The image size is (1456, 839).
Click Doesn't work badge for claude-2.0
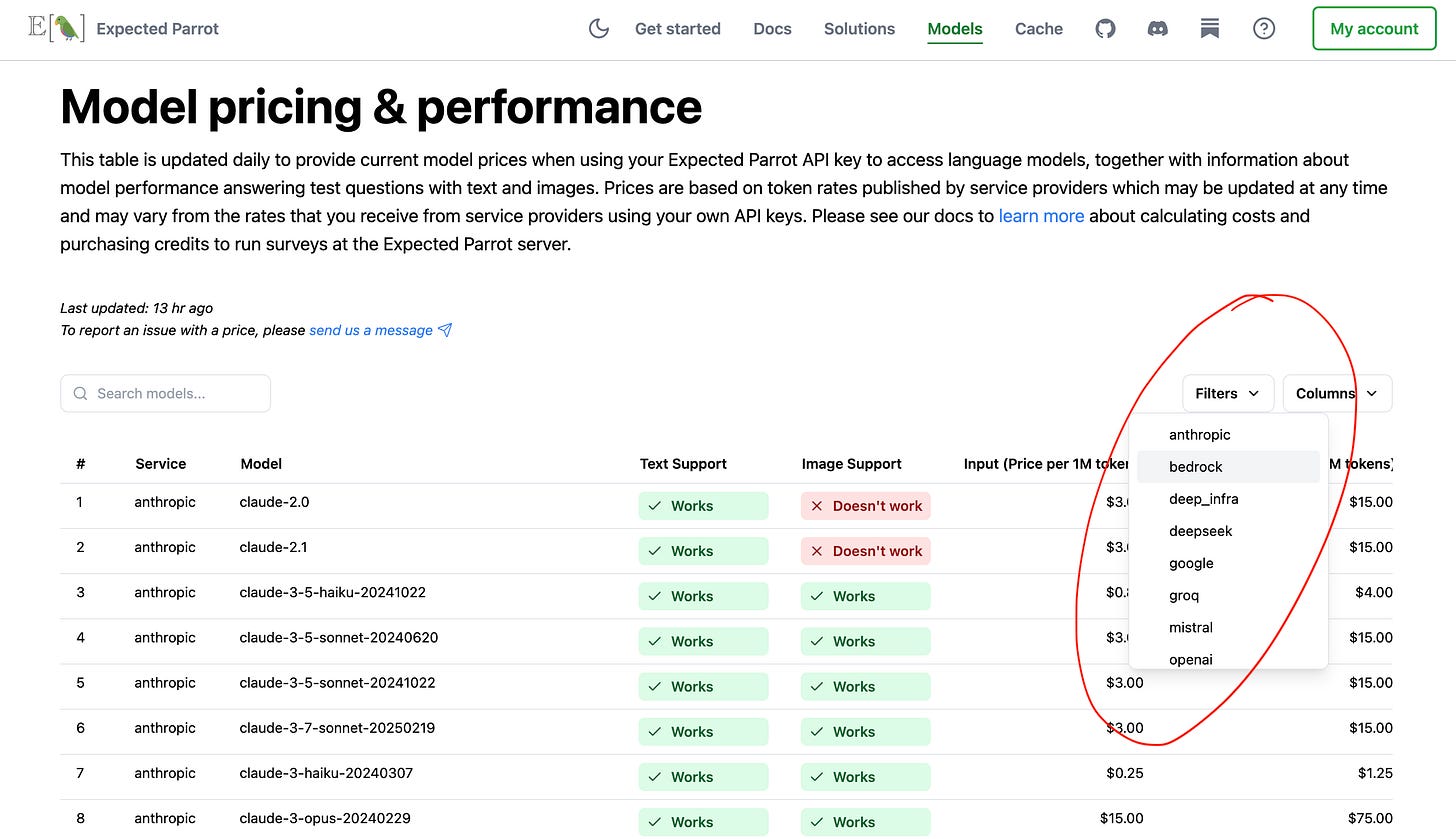coord(866,506)
